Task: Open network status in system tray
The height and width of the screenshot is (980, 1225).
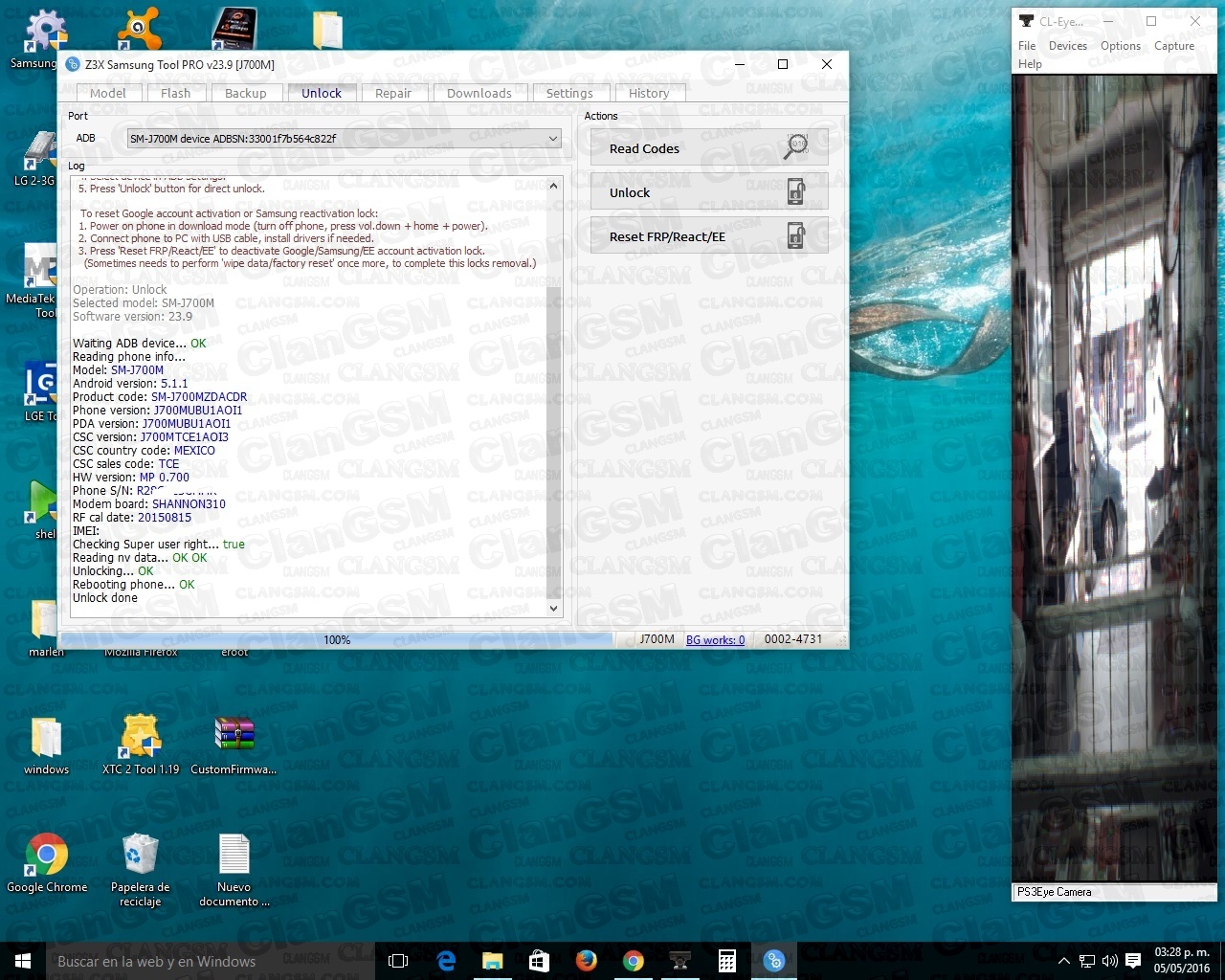Action: pos(1087,961)
